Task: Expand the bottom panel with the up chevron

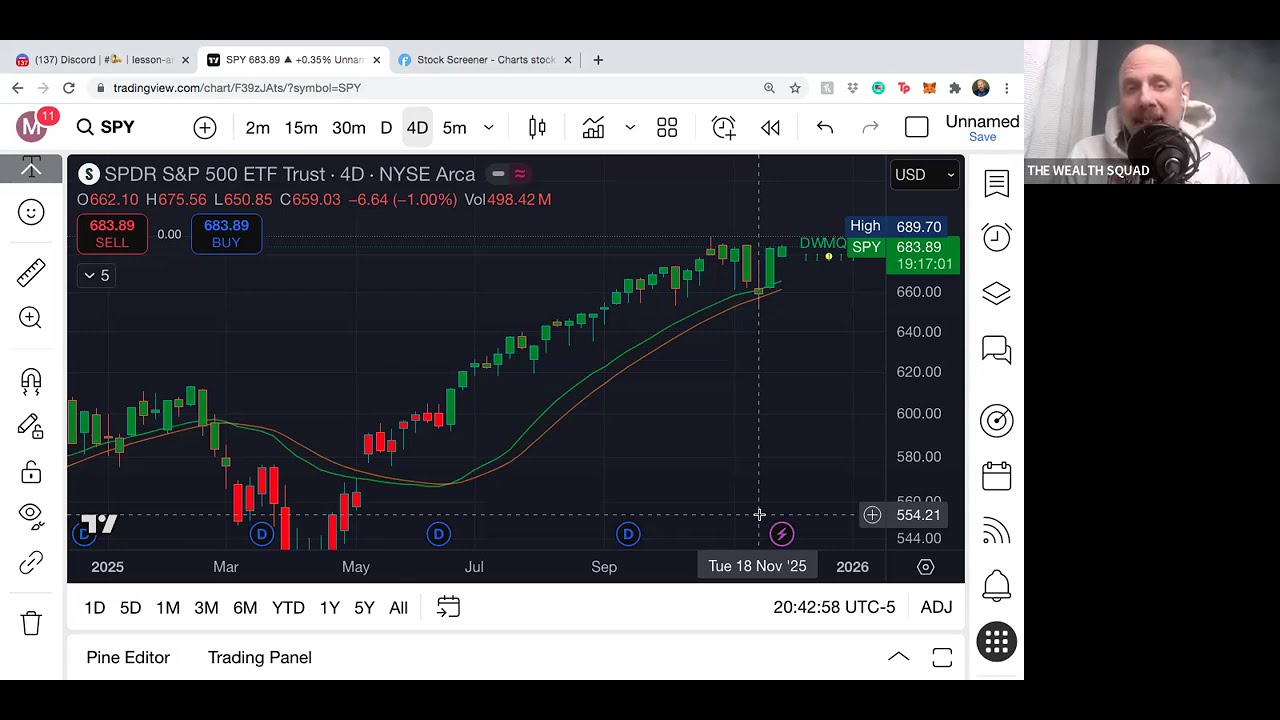Action: (898, 657)
